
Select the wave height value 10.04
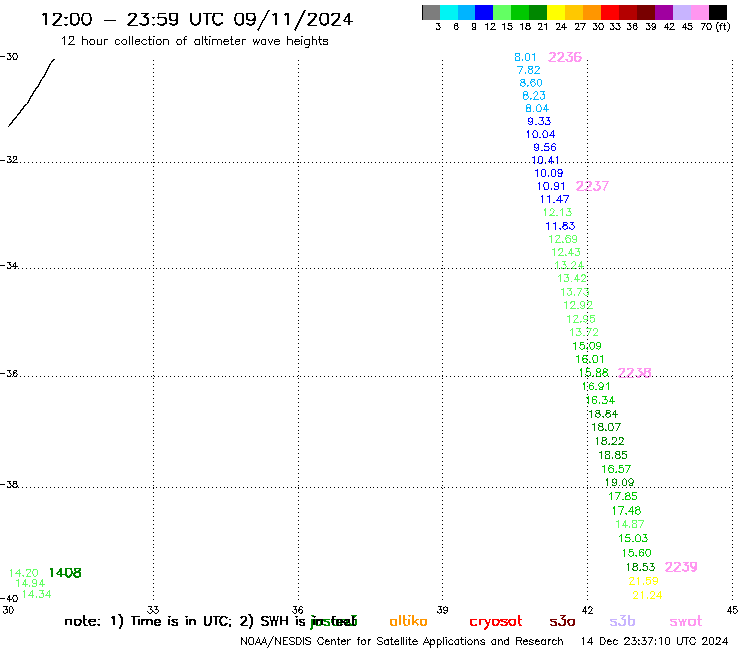tap(541, 134)
